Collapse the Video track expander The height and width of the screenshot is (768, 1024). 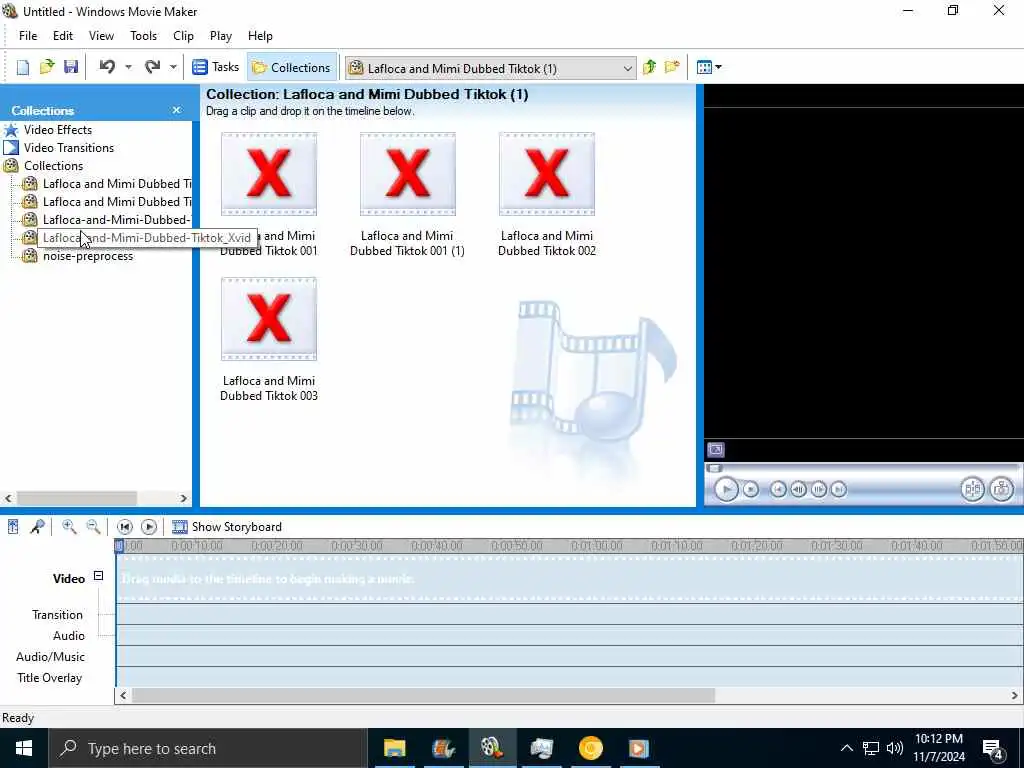click(98, 576)
